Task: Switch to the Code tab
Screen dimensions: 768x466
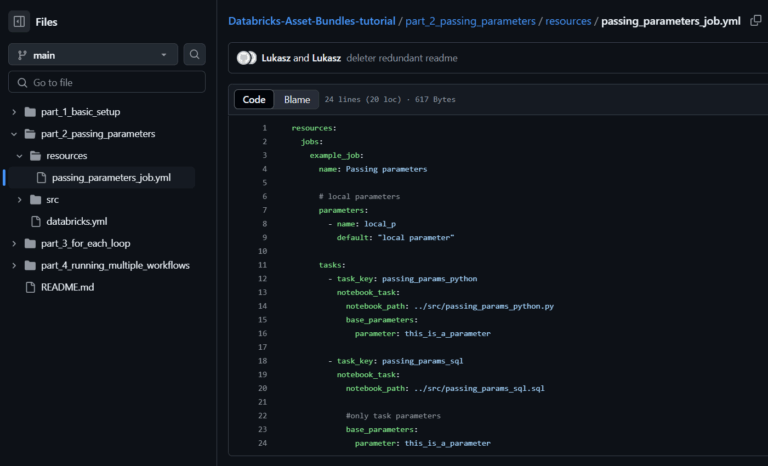Action: click(x=254, y=99)
